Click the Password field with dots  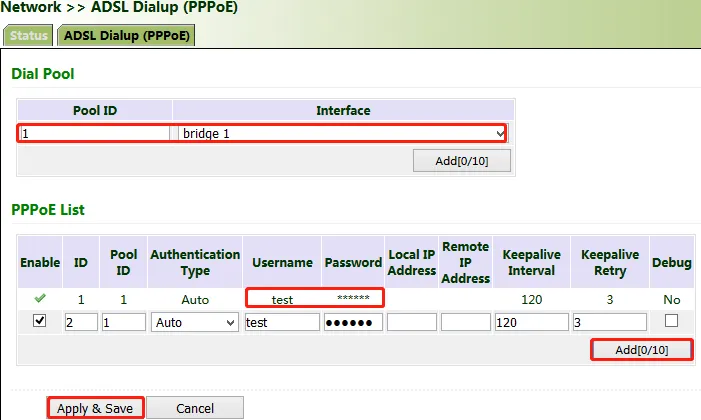click(x=353, y=322)
